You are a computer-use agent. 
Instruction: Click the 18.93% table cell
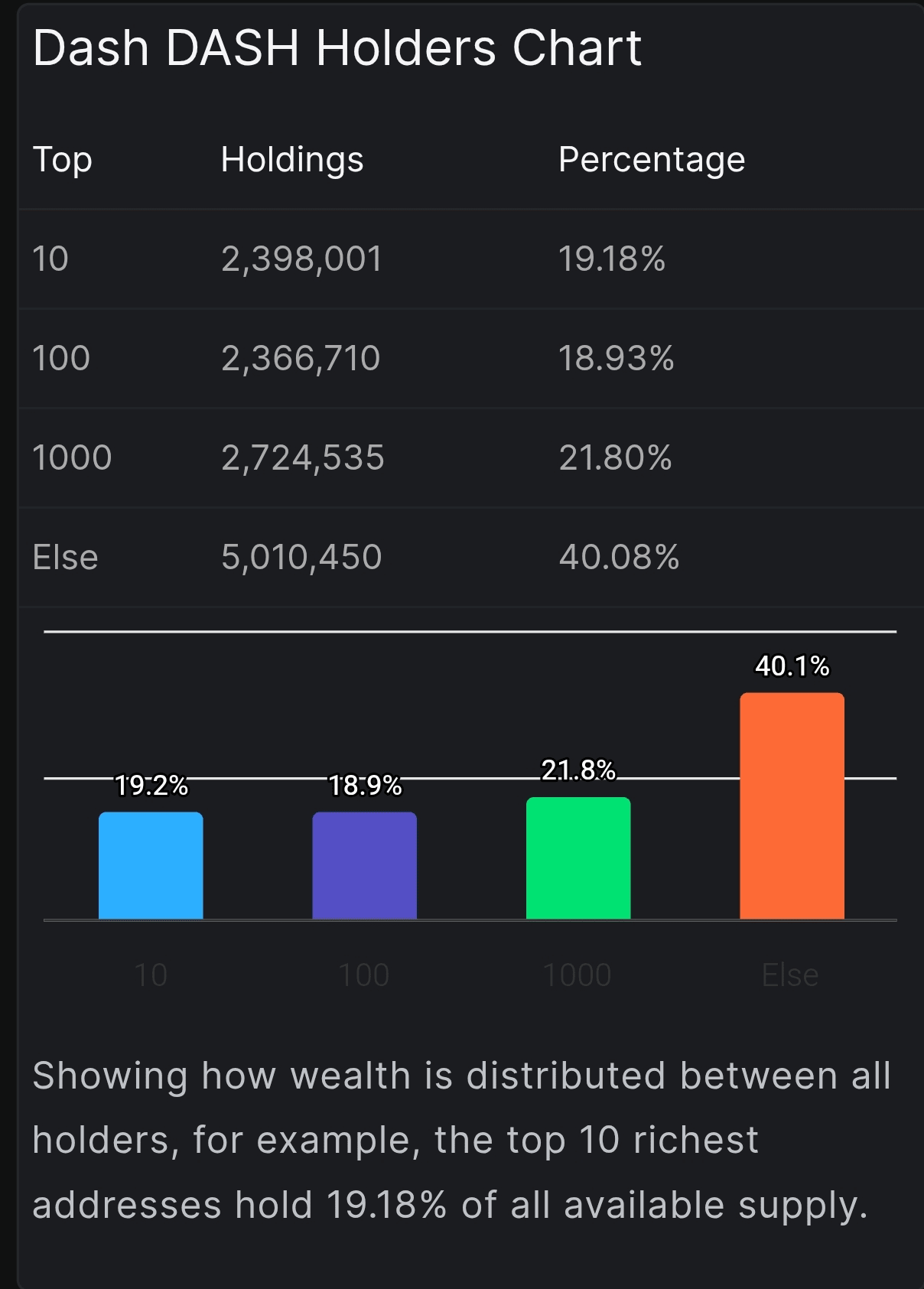616,359
